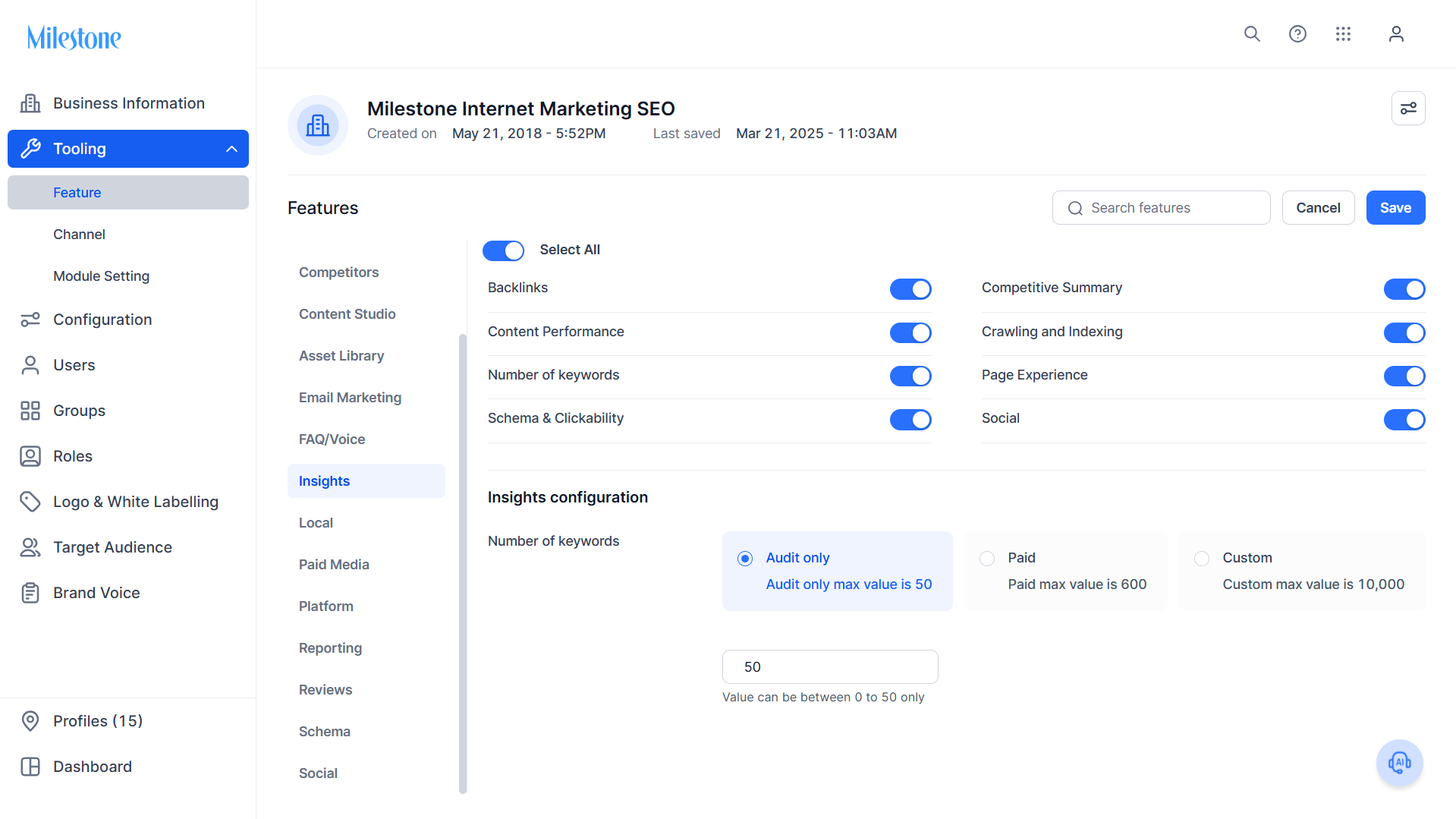
Task: Click the filter settings icon button
Action: click(1408, 109)
